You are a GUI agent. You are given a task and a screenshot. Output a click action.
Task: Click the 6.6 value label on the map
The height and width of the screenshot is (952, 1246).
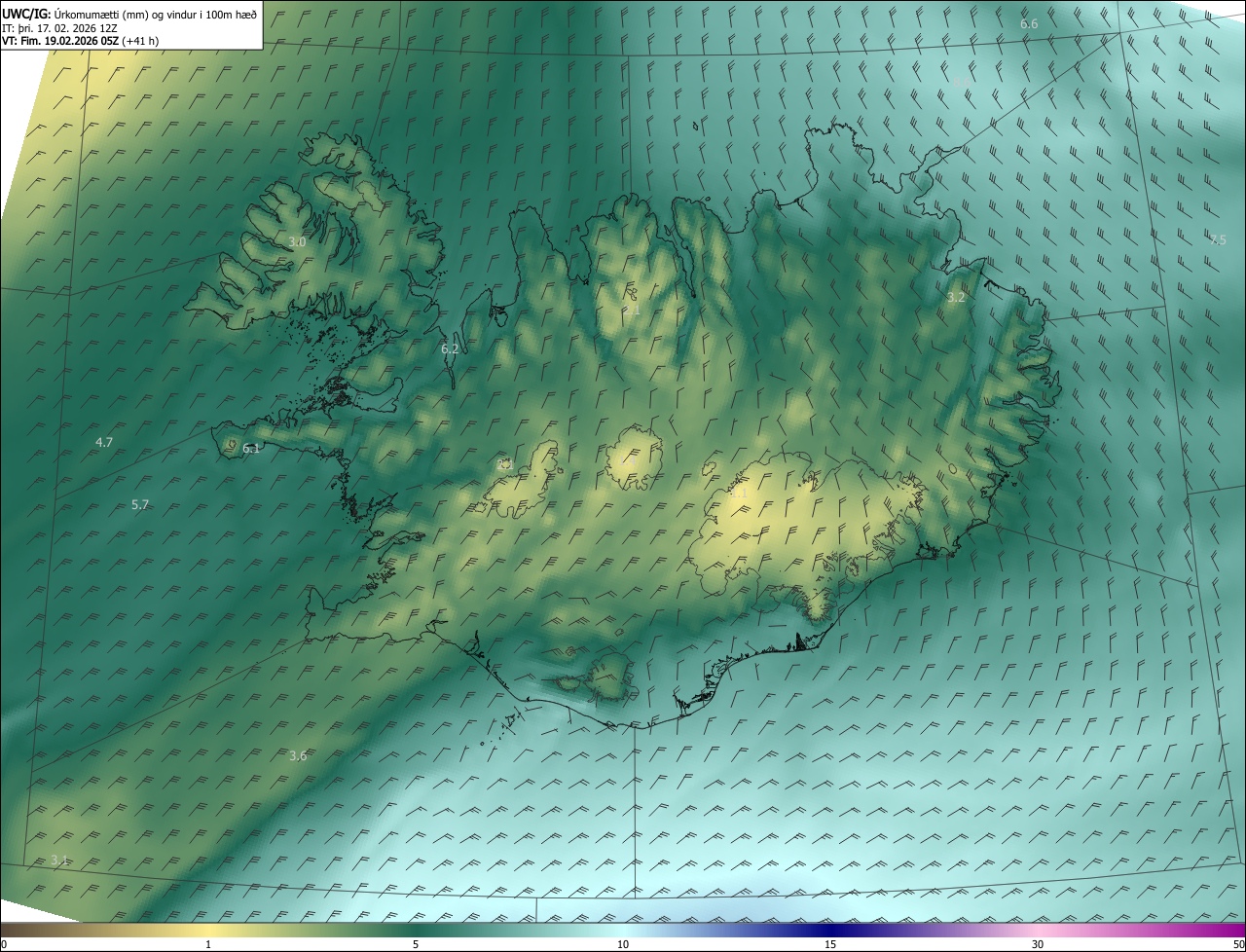click(1029, 23)
